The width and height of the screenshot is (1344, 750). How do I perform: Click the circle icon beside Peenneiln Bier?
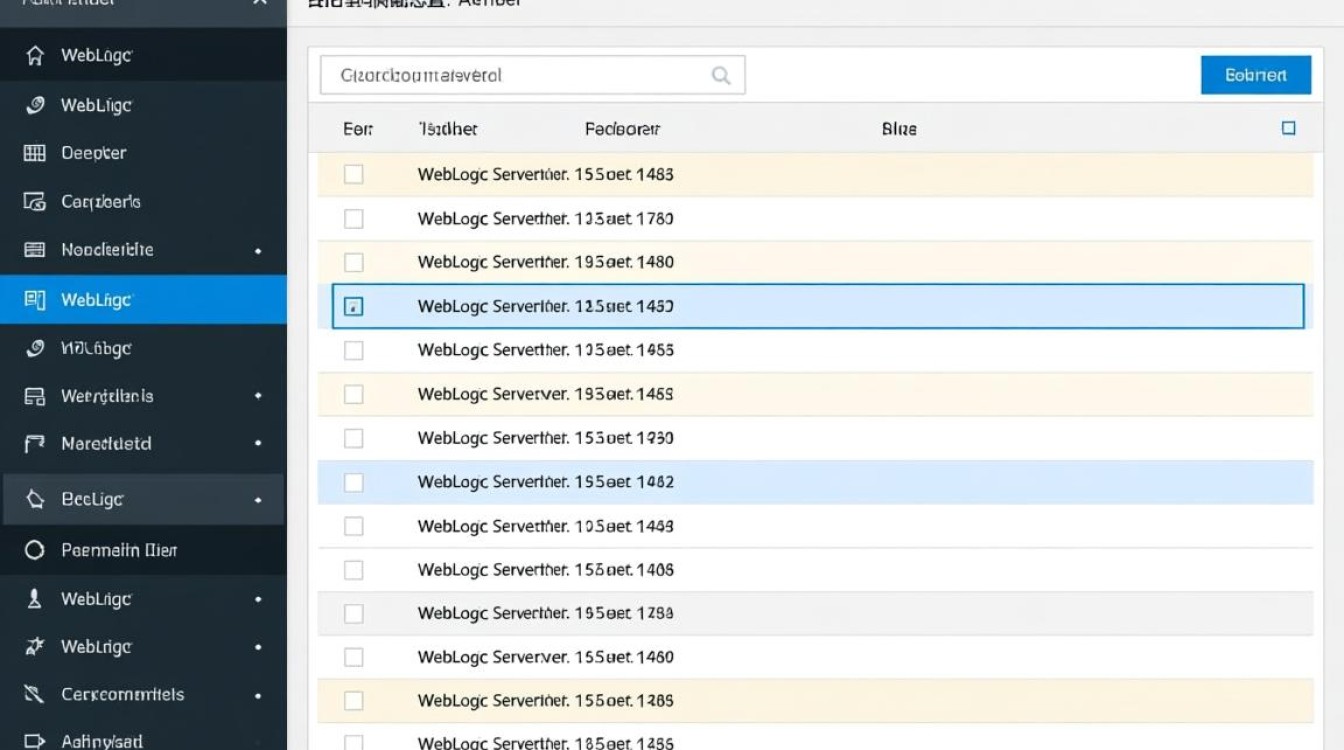point(35,550)
